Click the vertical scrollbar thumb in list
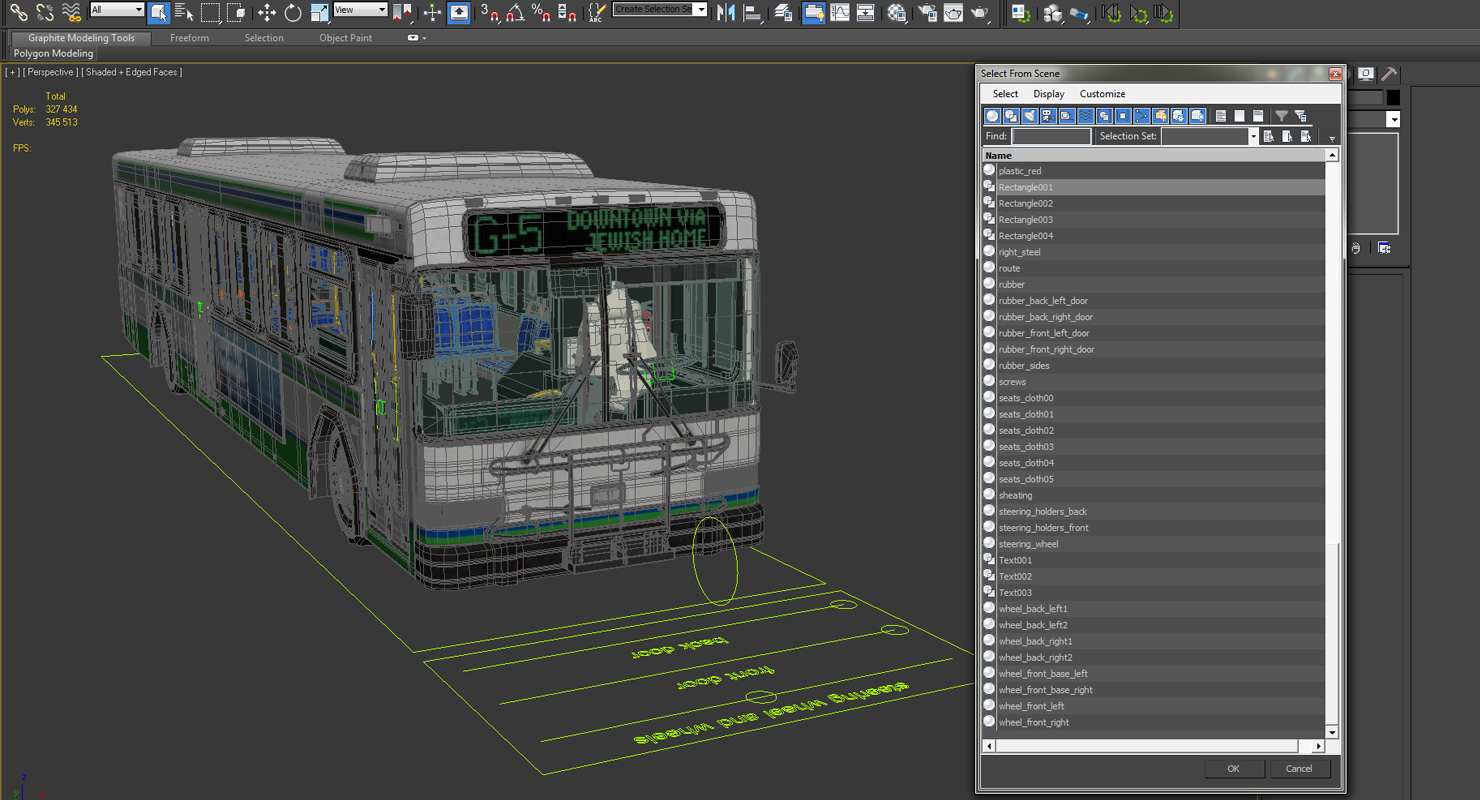The height and width of the screenshot is (800, 1480). 1332,635
